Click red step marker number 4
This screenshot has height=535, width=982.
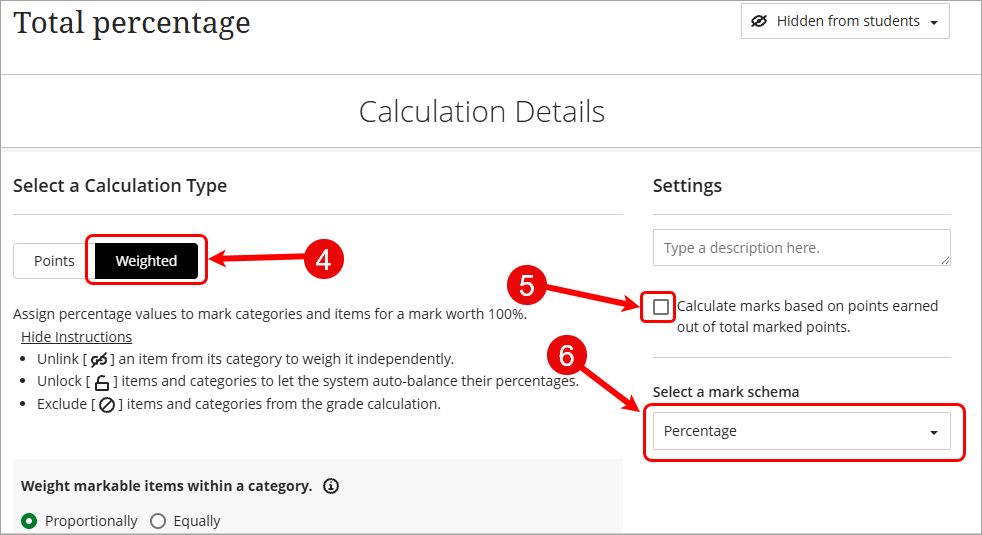[x=323, y=259]
